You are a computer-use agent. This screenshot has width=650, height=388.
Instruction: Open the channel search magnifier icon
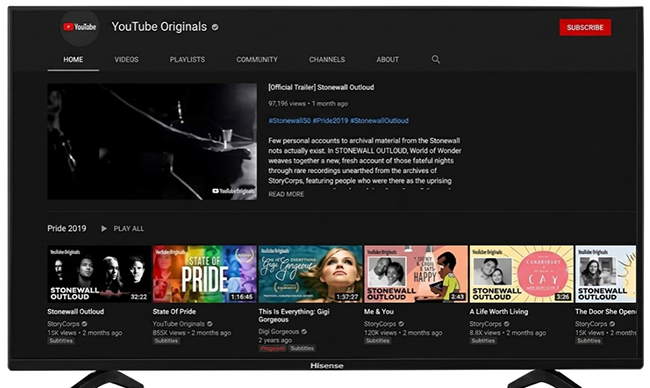point(436,59)
